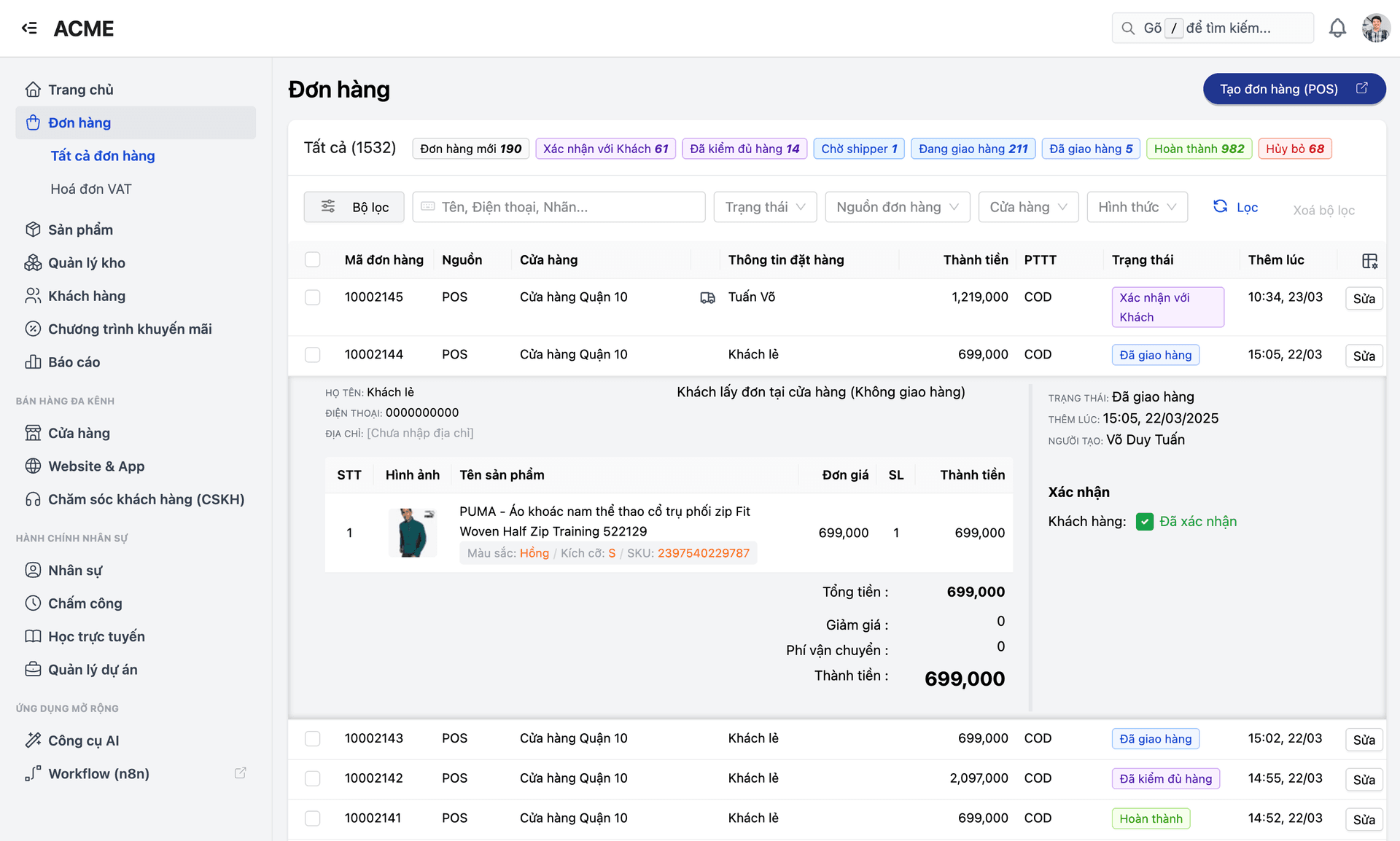Open the Hình thức dropdown

pyautogui.click(x=1136, y=207)
